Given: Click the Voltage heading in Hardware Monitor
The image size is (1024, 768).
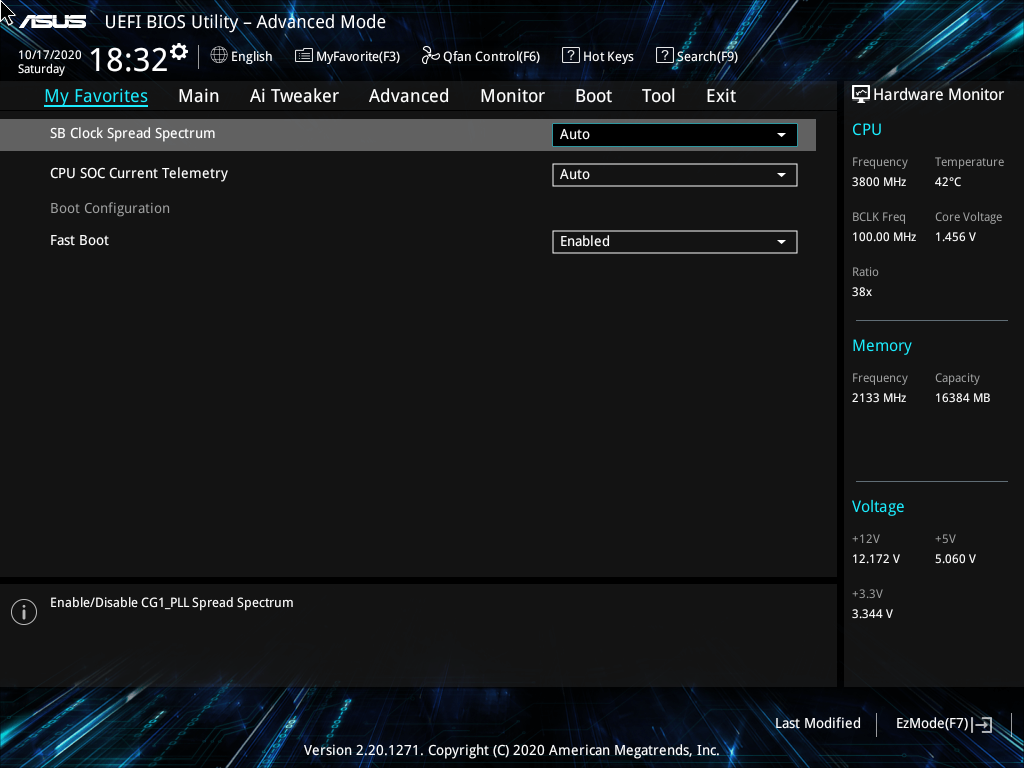Looking at the screenshot, I should (x=878, y=507).
